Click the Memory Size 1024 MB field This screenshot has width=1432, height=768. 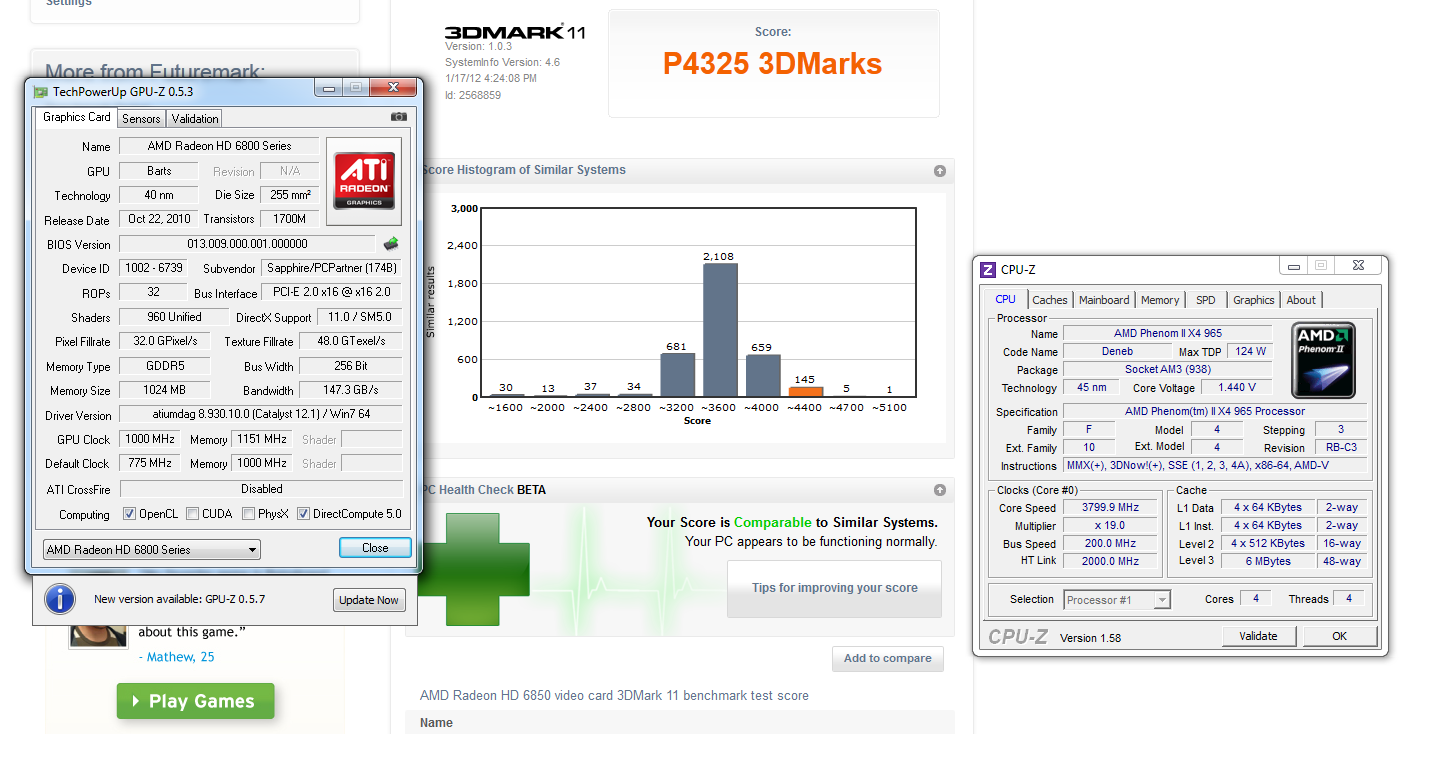pyautogui.click(x=165, y=390)
